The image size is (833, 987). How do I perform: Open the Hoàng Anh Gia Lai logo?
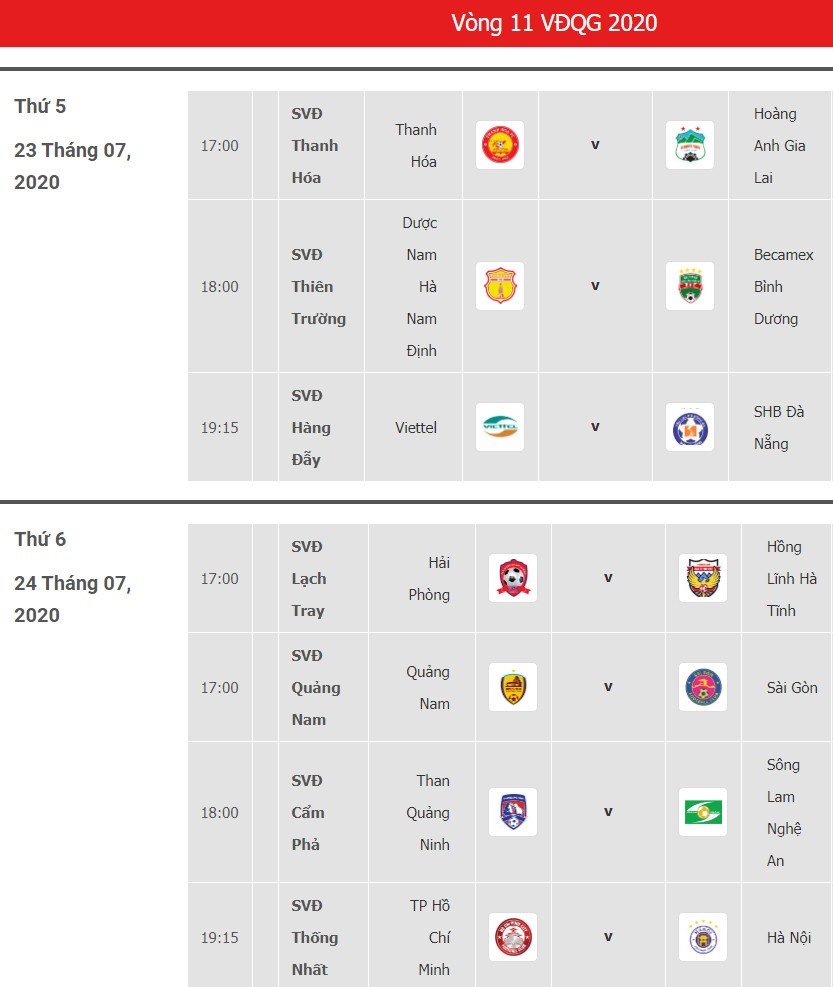pyautogui.click(x=689, y=145)
